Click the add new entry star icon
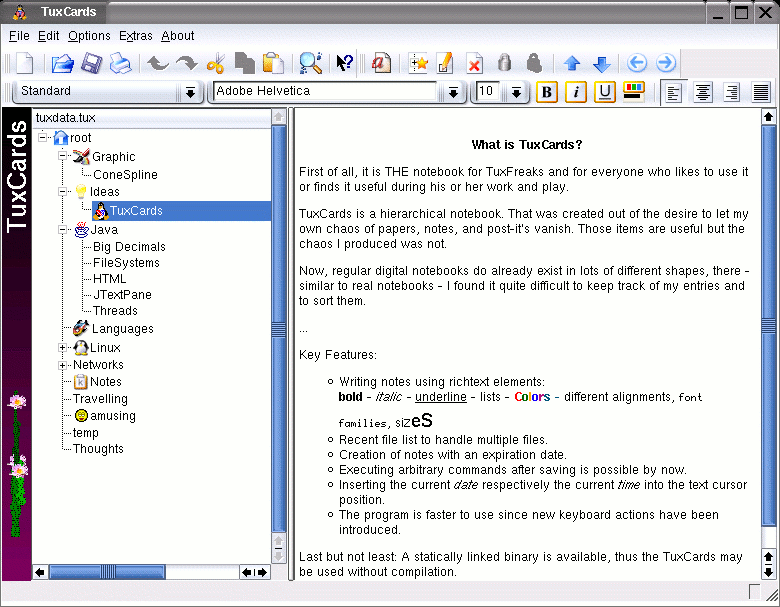The width and height of the screenshot is (780, 607). [419, 64]
